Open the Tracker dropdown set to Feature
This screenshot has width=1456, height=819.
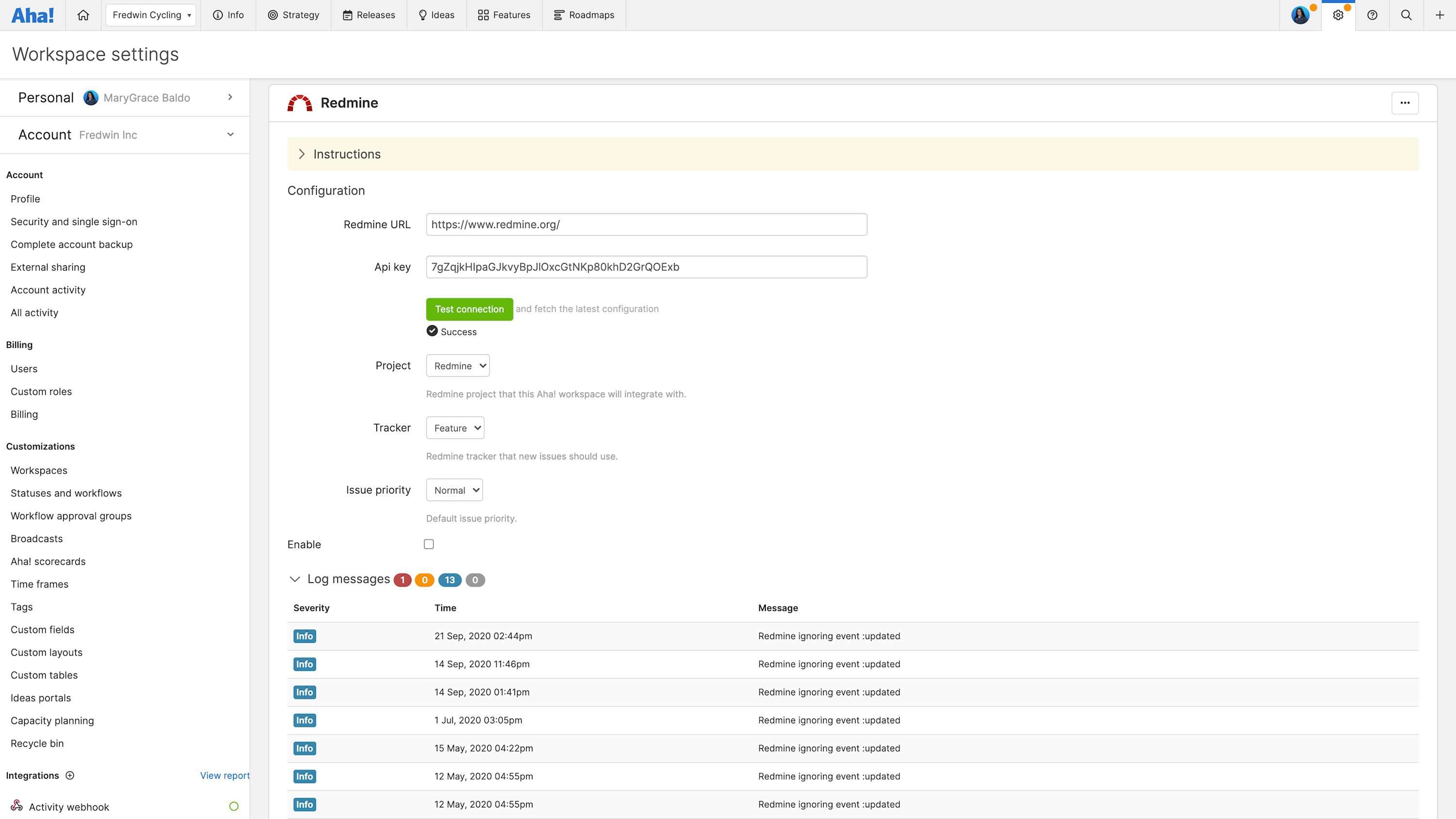pos(454,428)
